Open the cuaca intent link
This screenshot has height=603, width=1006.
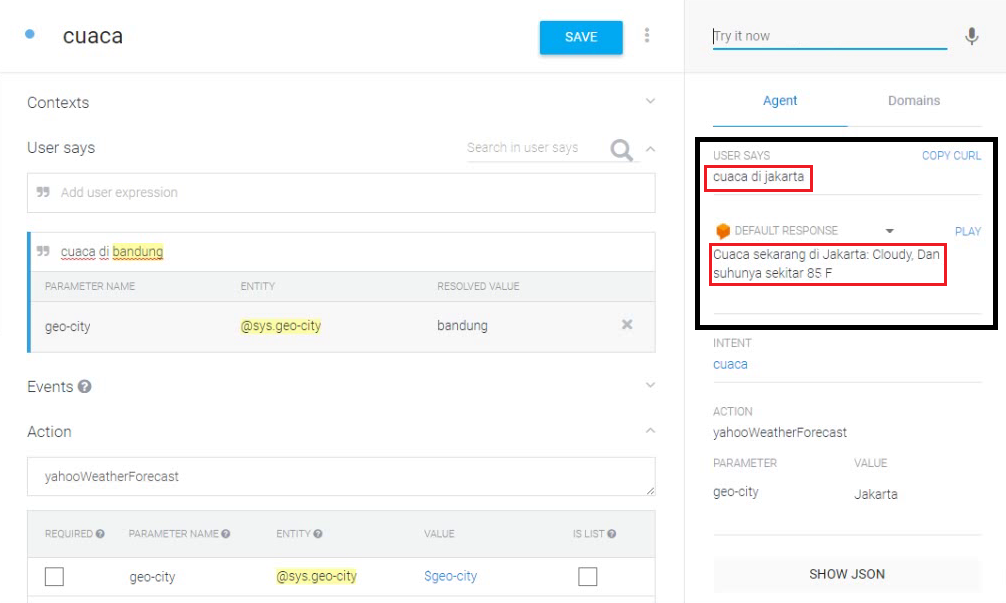click(x=730, y=364)
